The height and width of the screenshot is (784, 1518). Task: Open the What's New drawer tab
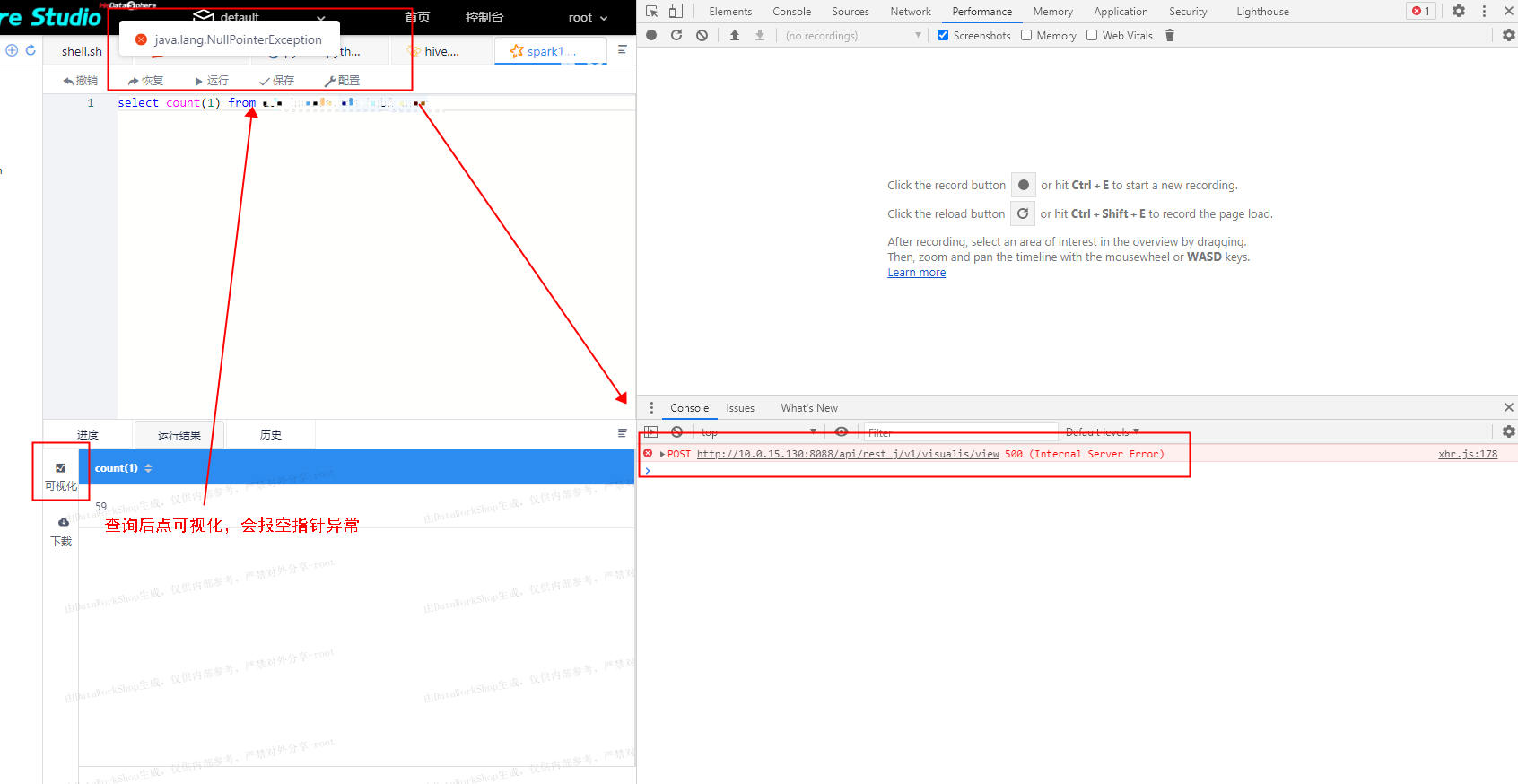808,407
